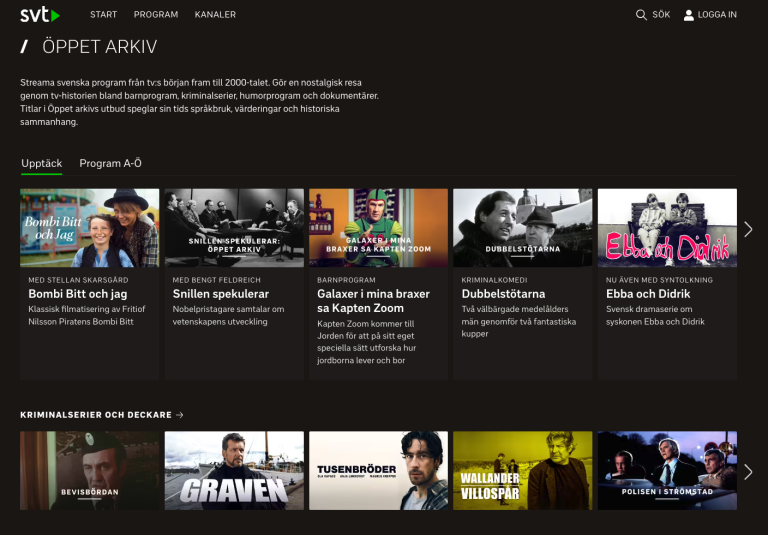Screen dimensions: 768x535
Task: Click arrow icon beside Kriminalserier och deckare
Action: 180,415
